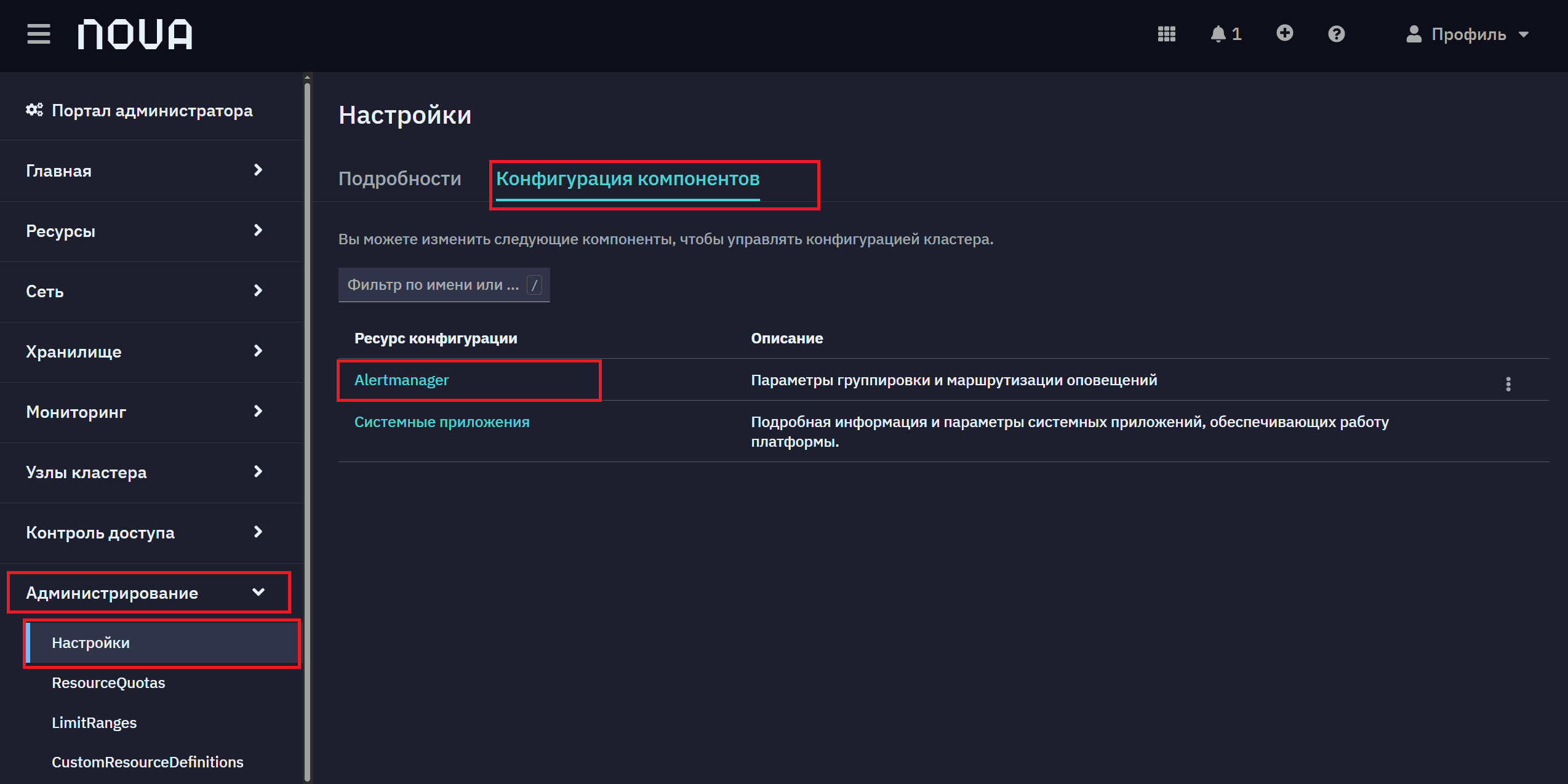Focus the filter by name field

pos(444,284)
